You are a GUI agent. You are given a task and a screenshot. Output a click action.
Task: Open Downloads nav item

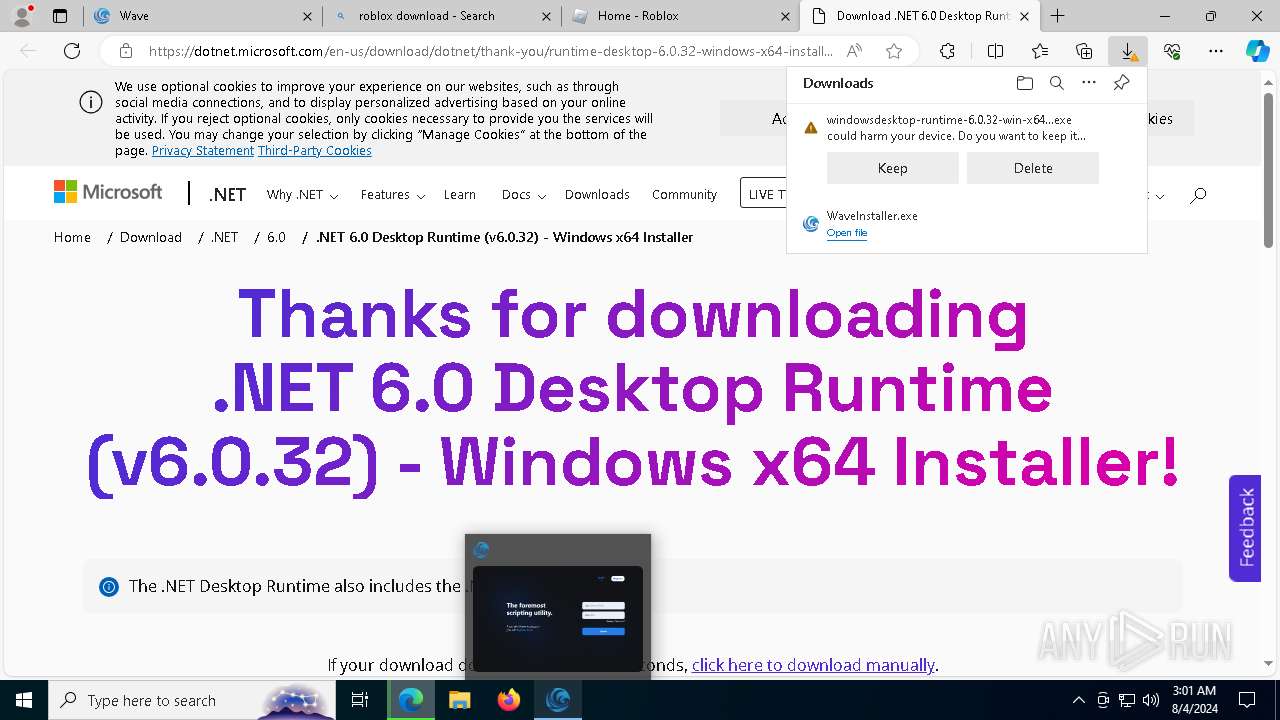[597, 195]
